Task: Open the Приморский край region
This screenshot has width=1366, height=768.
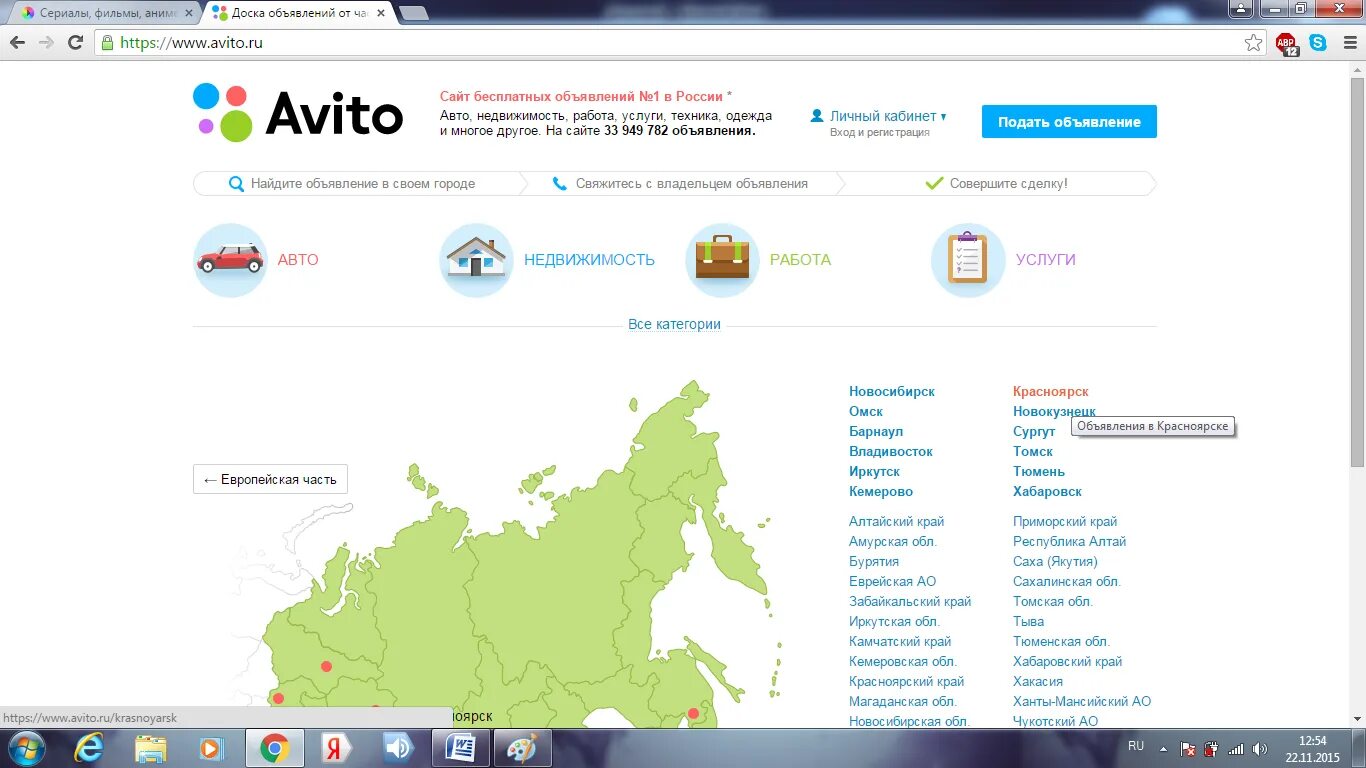Action: tap(1065, 521)
